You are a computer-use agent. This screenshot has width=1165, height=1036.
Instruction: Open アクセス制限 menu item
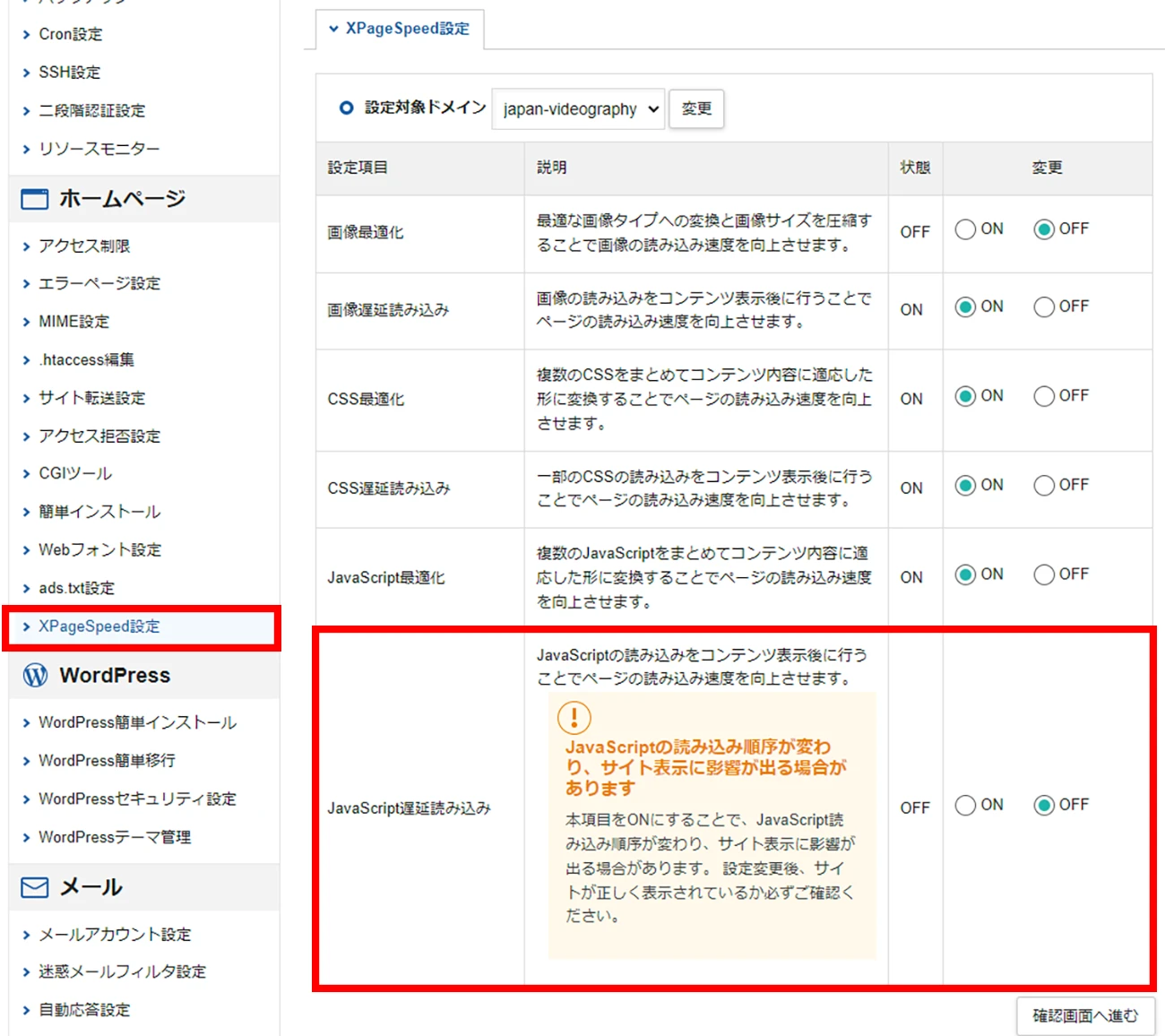click(x=84, y=246)
